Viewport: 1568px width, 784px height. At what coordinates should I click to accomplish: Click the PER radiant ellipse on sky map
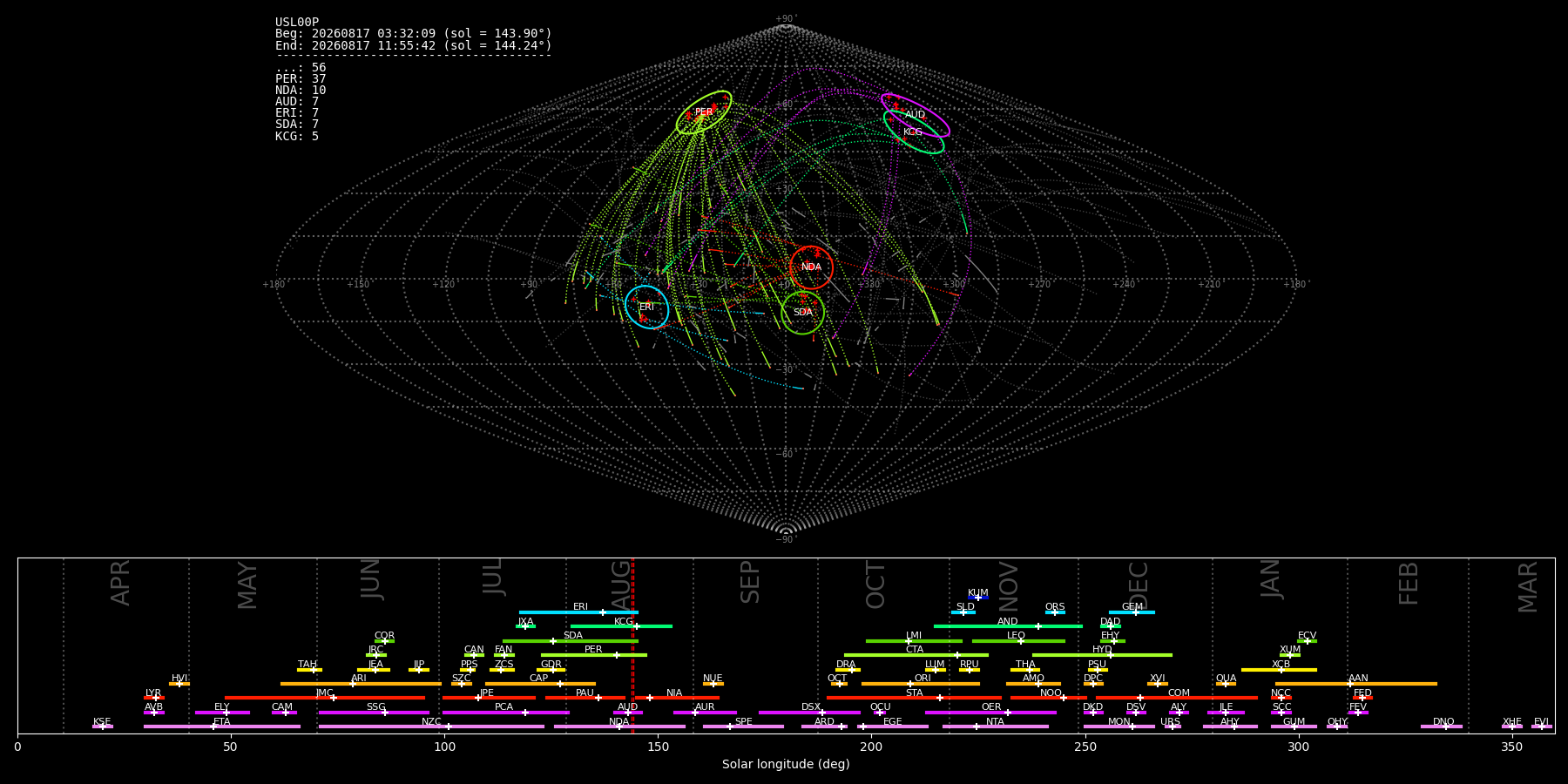[x=704, y=112]
